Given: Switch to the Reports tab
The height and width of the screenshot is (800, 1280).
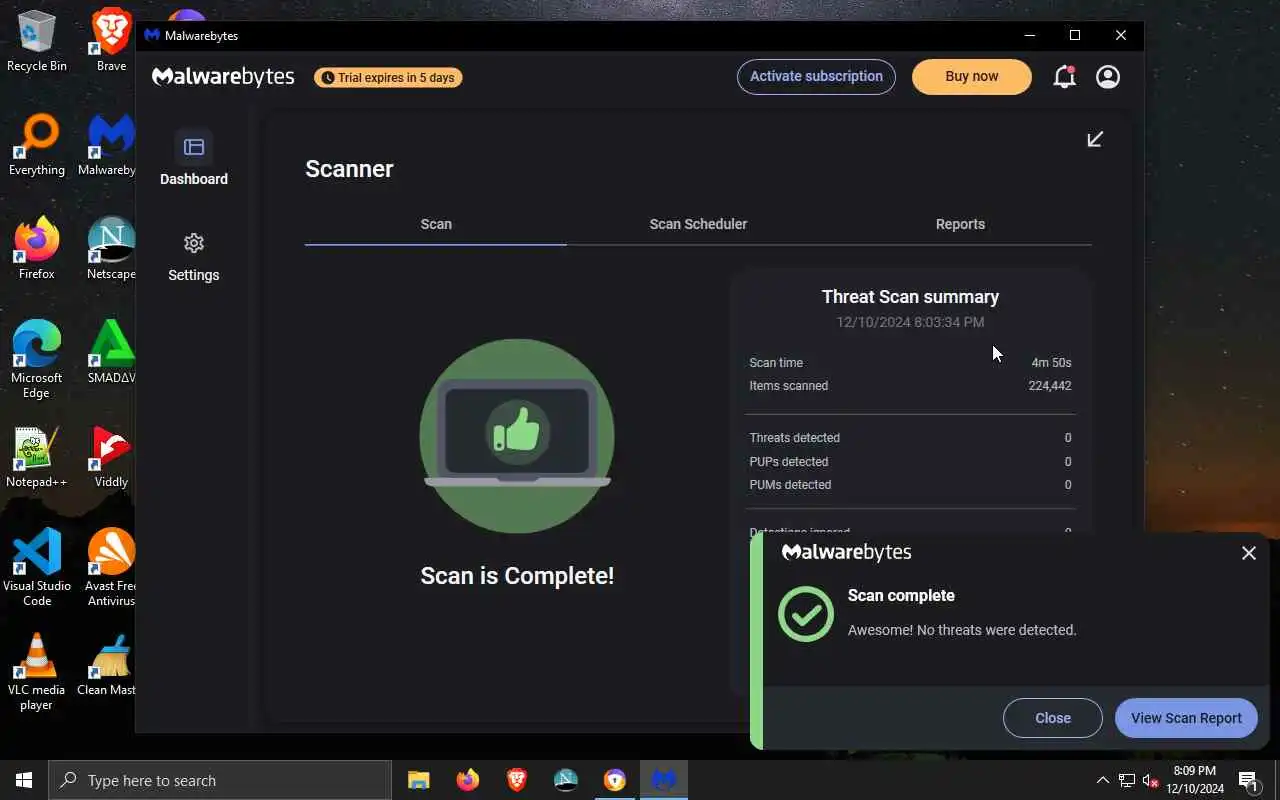Looking at the screenshot, I should tap(960, 224).
